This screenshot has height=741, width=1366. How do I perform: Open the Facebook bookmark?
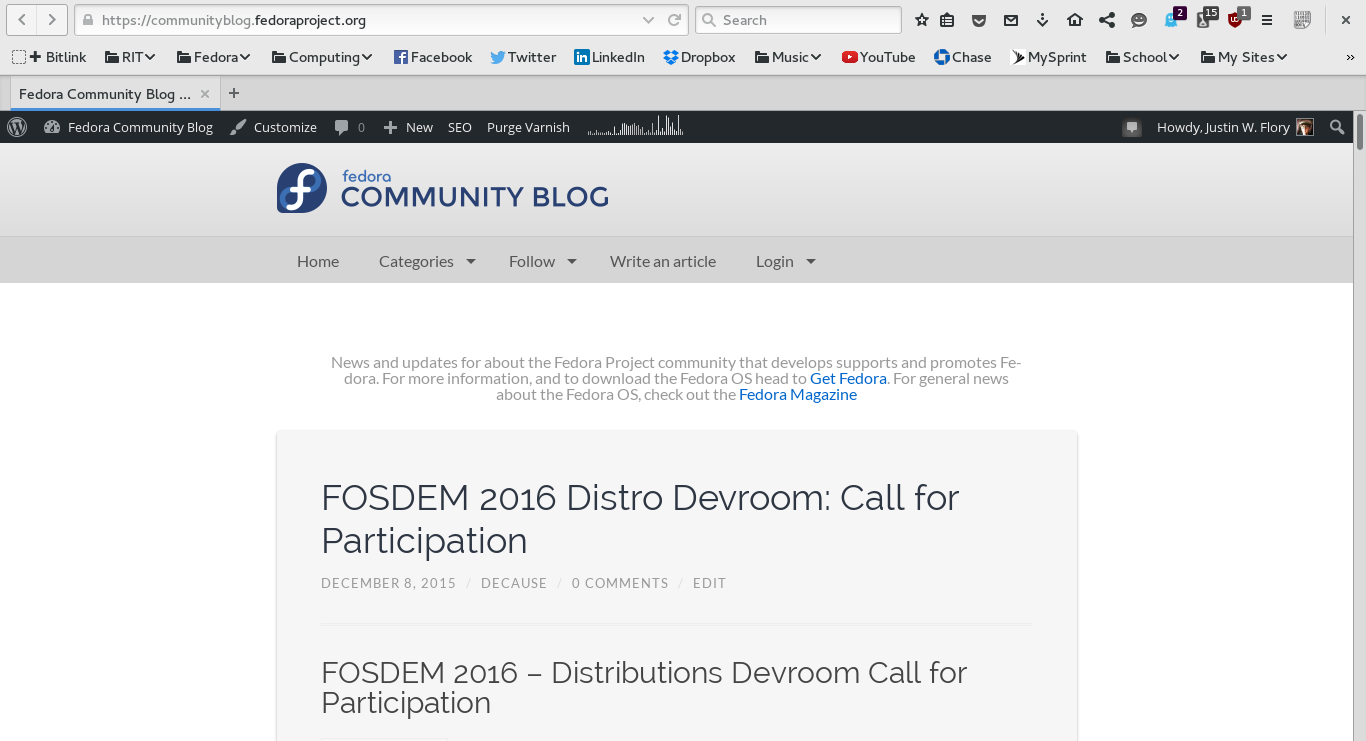[432, 57]
